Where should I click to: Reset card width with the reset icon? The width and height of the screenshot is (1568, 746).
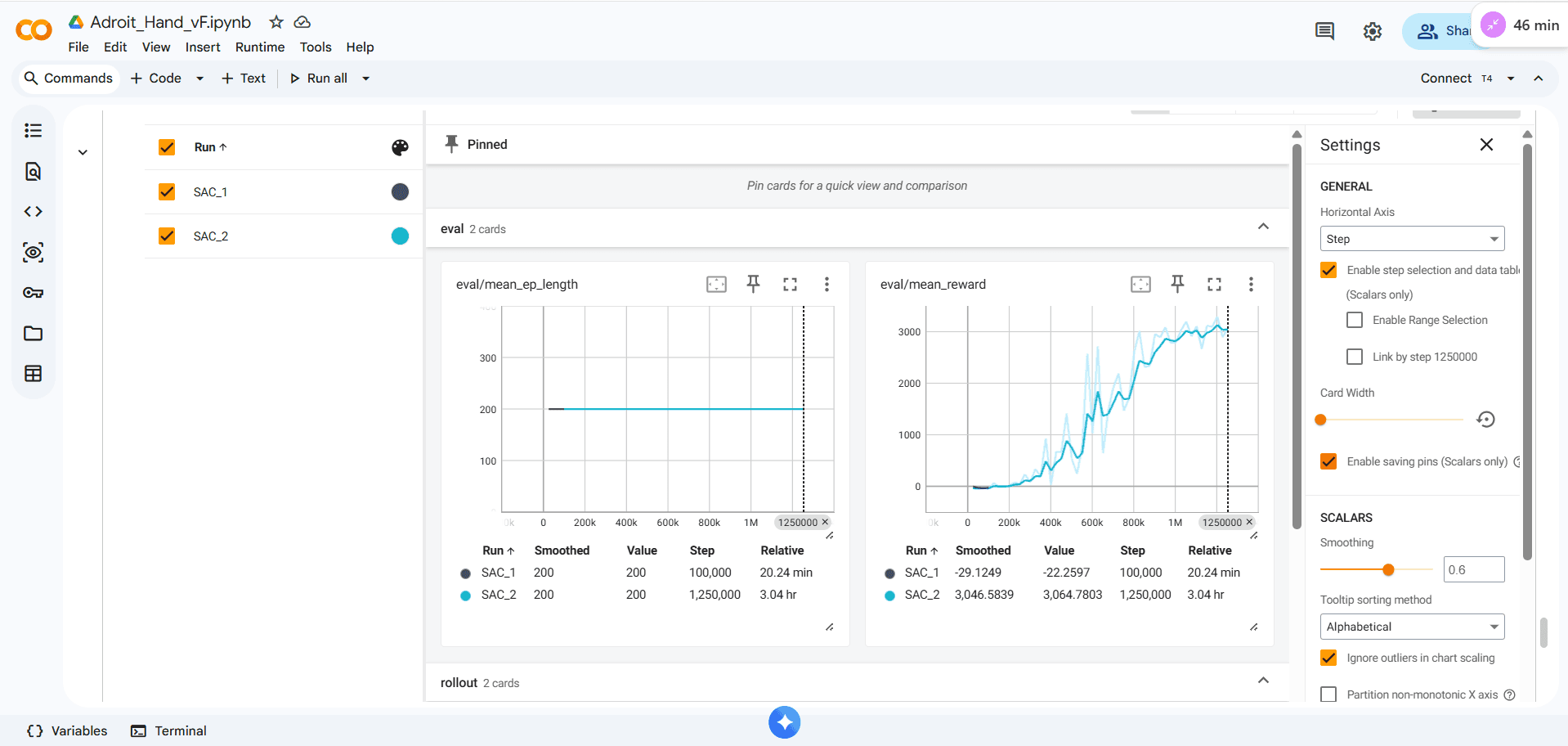coord(1485,420)
